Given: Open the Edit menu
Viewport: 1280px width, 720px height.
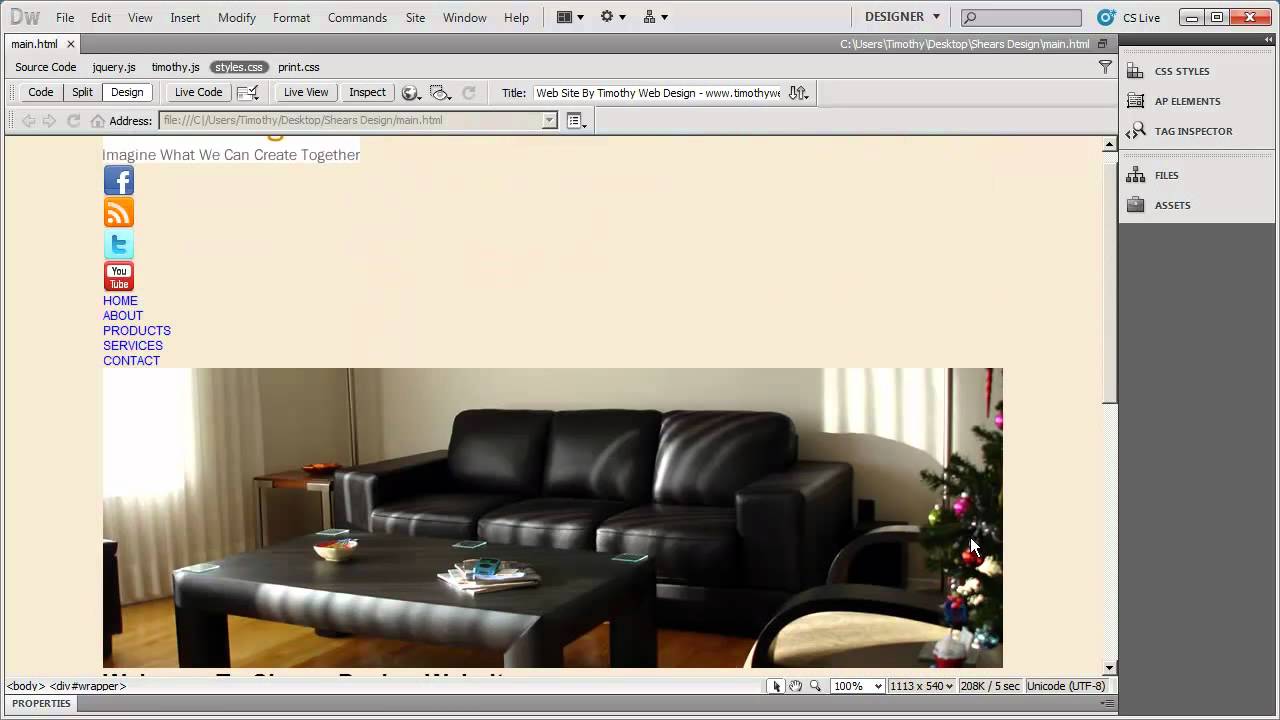Looking at the screenshot, I should pos(101,18).
